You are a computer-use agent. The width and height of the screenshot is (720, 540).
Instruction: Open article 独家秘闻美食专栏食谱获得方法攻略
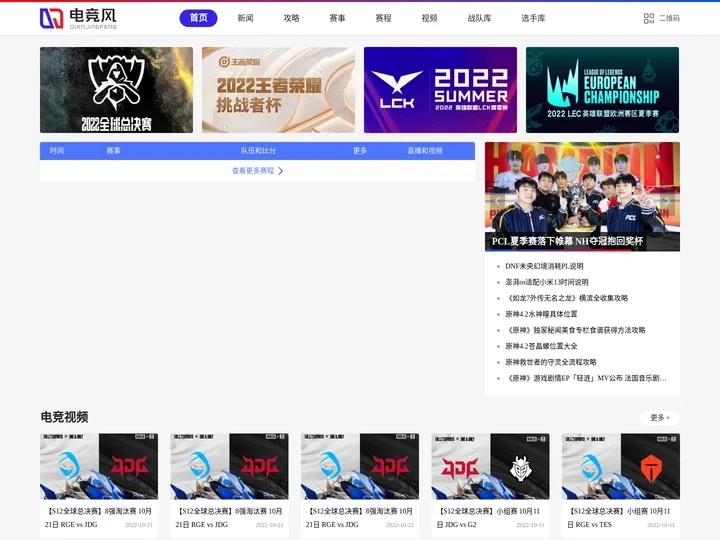pyautogui.click(x=575, y=330)
